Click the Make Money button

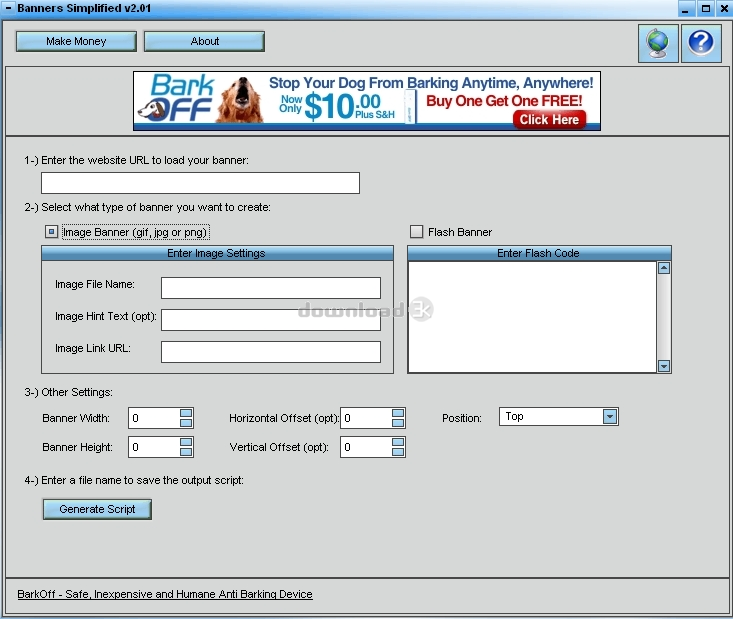[x=76, y=41]
